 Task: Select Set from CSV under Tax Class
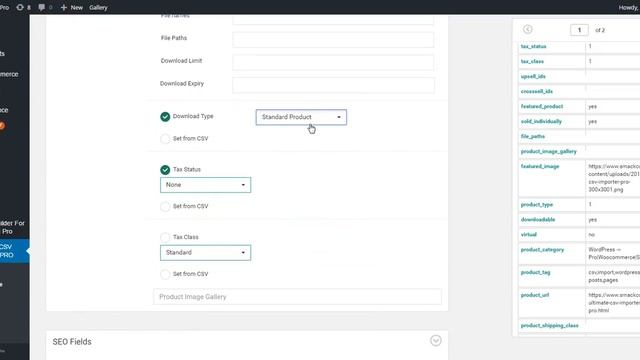[165, 274]
